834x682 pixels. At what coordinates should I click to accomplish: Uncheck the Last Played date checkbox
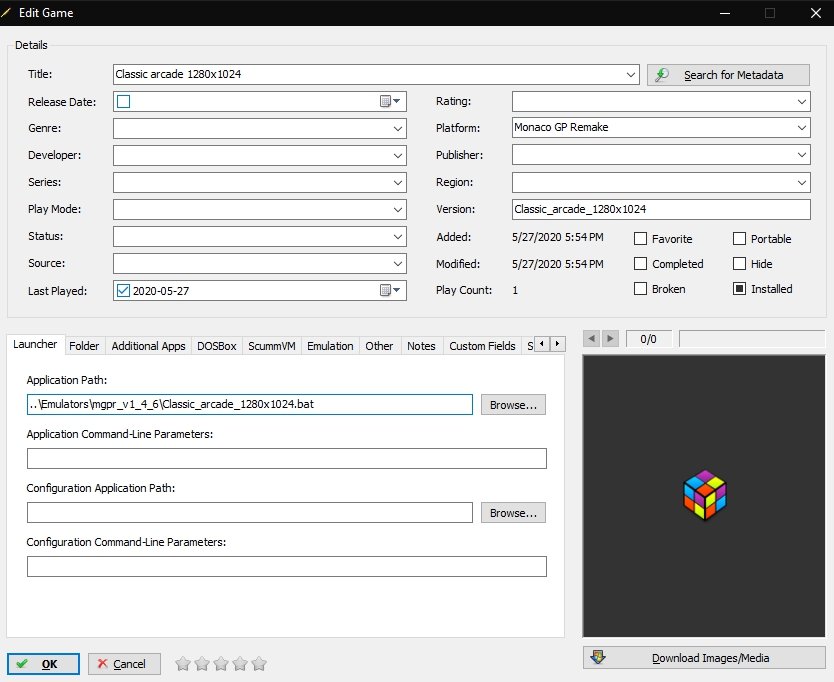[123, 290]
